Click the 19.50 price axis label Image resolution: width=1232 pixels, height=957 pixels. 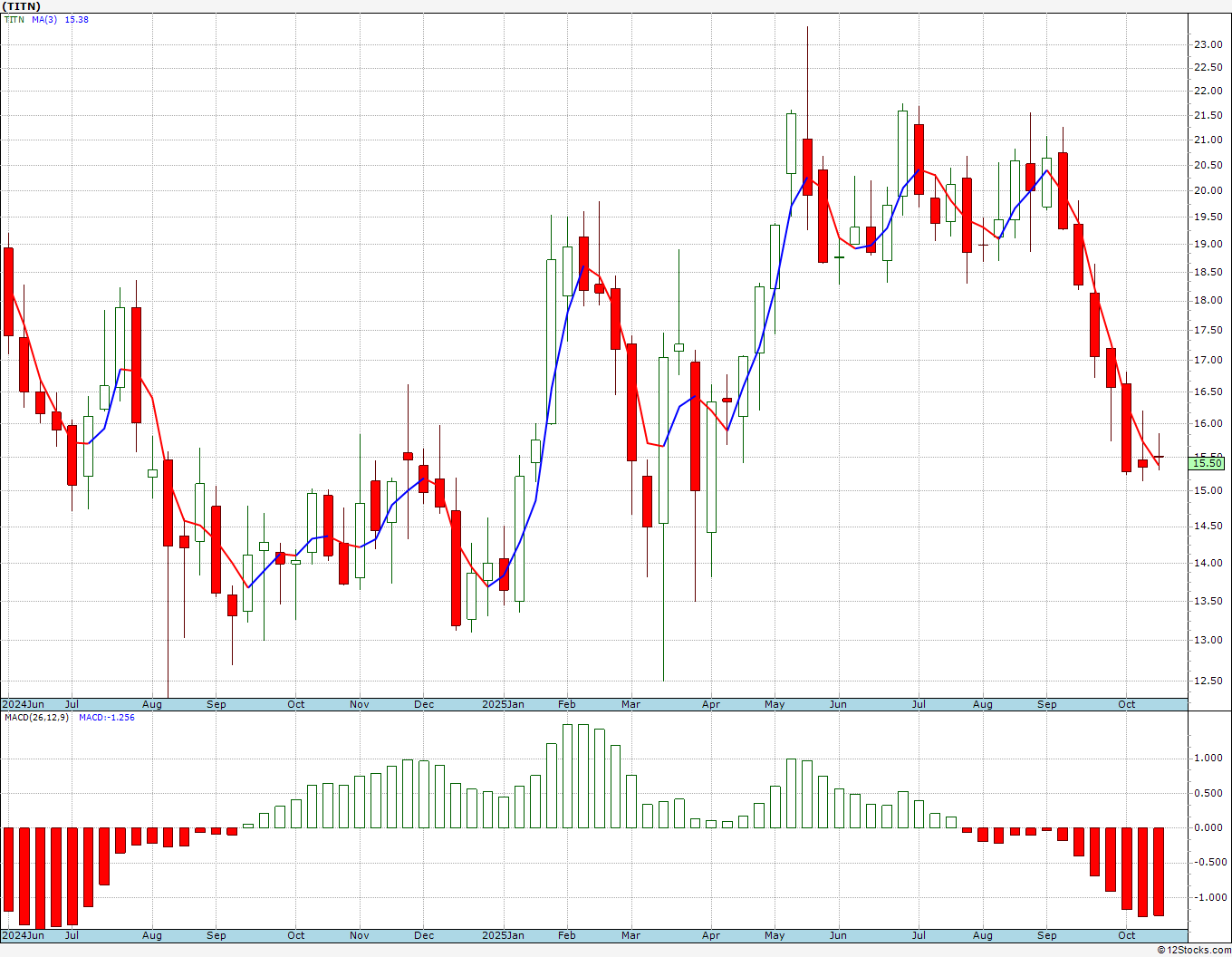tap(1207, 217)
